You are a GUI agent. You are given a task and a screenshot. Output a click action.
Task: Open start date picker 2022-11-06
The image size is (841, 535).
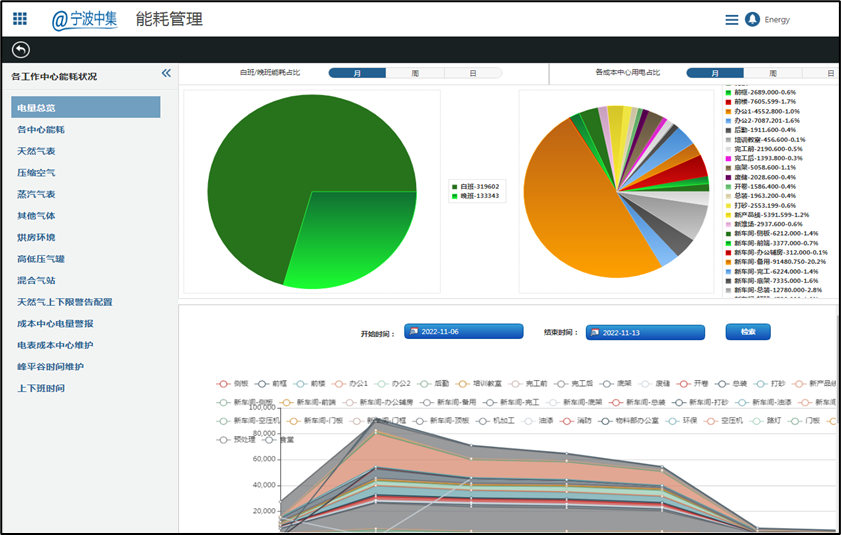[x=463, y=332]
